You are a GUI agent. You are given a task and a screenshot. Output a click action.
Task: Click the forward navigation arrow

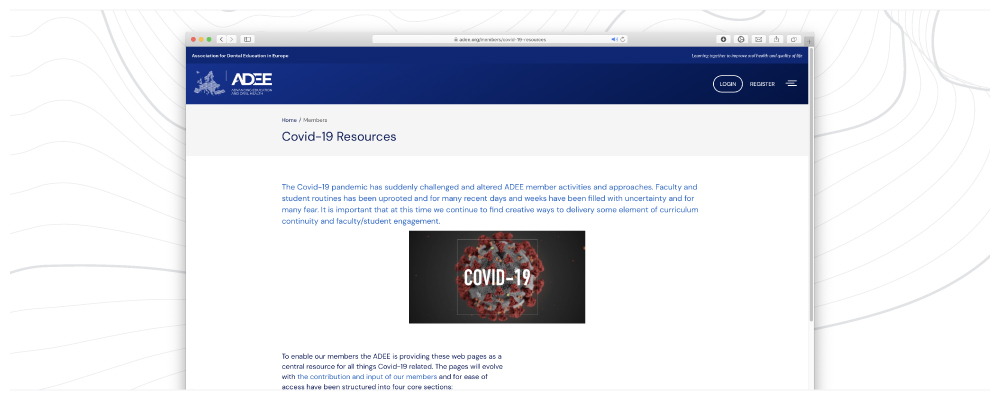232,39
